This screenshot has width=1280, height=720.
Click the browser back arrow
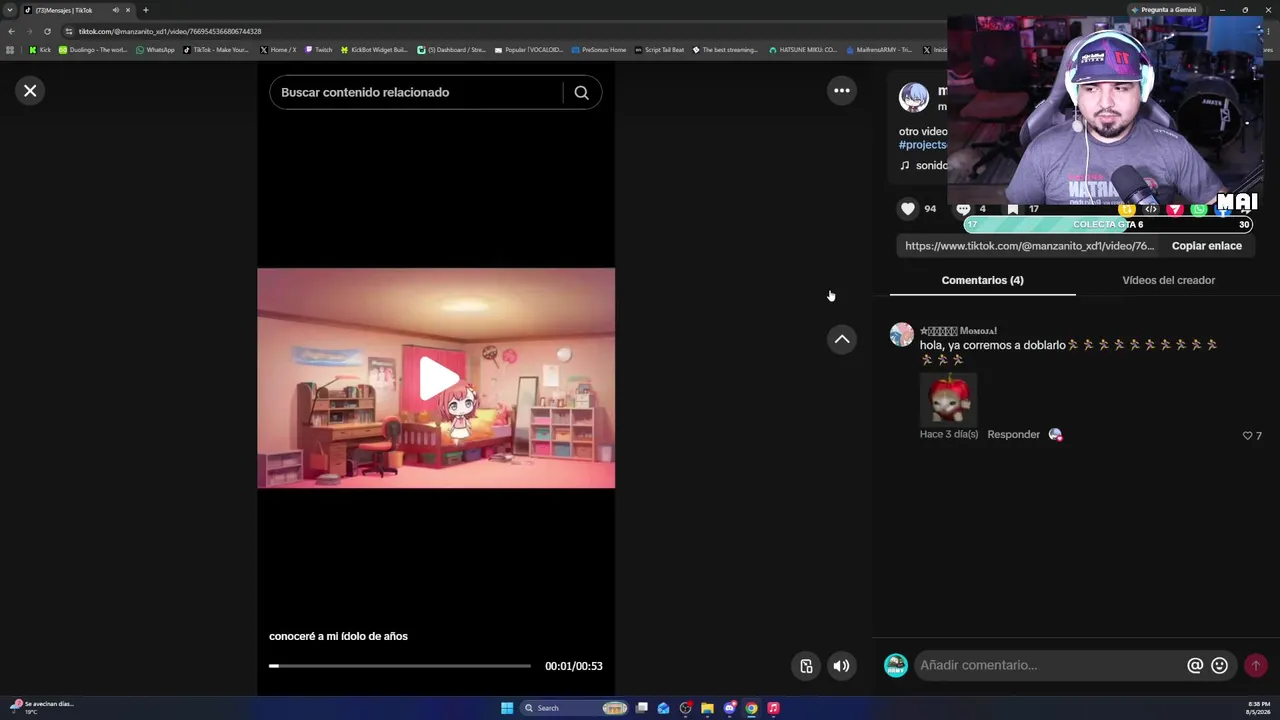tap(11, 31)
